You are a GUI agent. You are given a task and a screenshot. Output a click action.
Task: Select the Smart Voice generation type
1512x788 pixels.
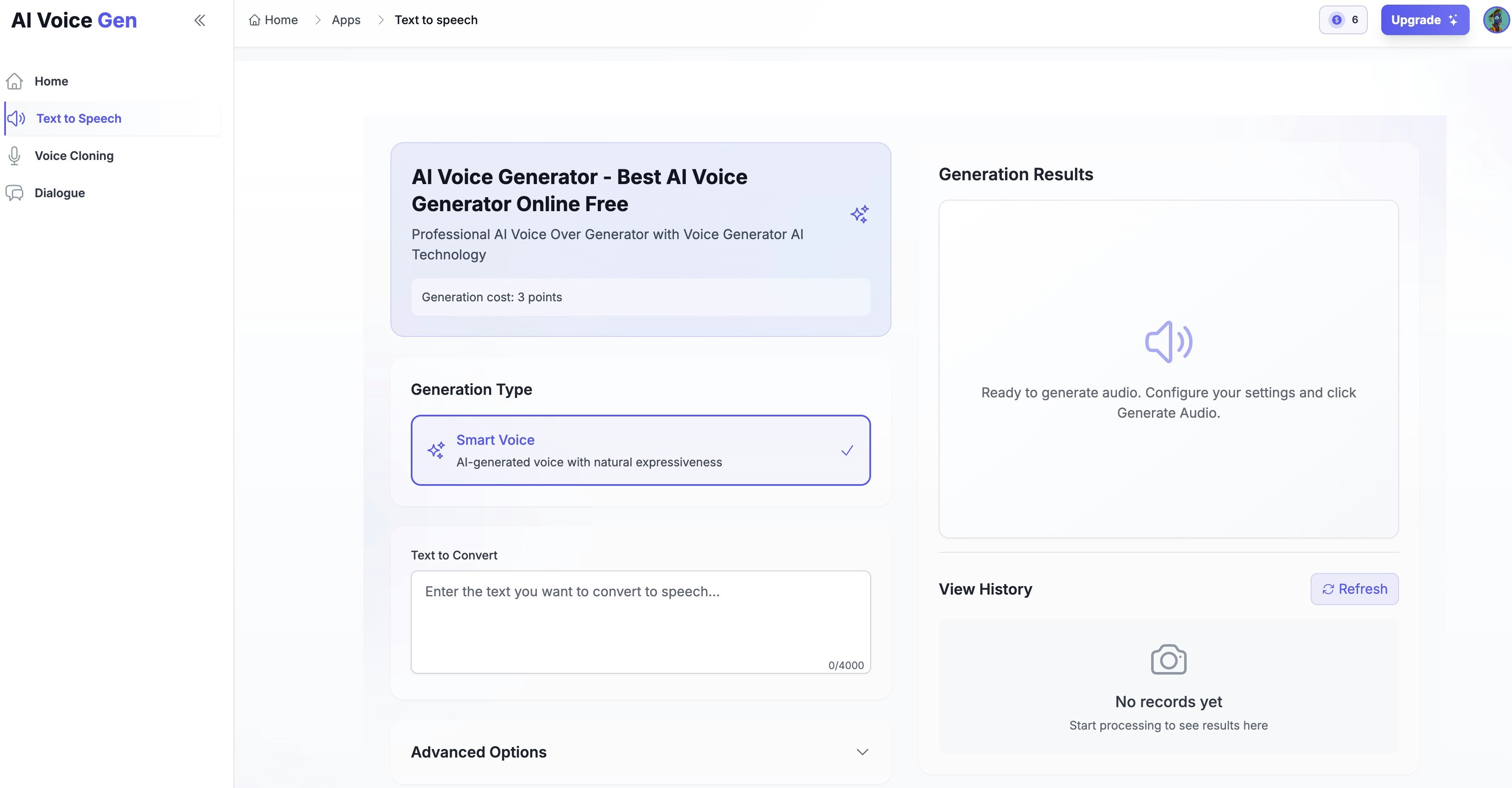click(x=641, y=450)
